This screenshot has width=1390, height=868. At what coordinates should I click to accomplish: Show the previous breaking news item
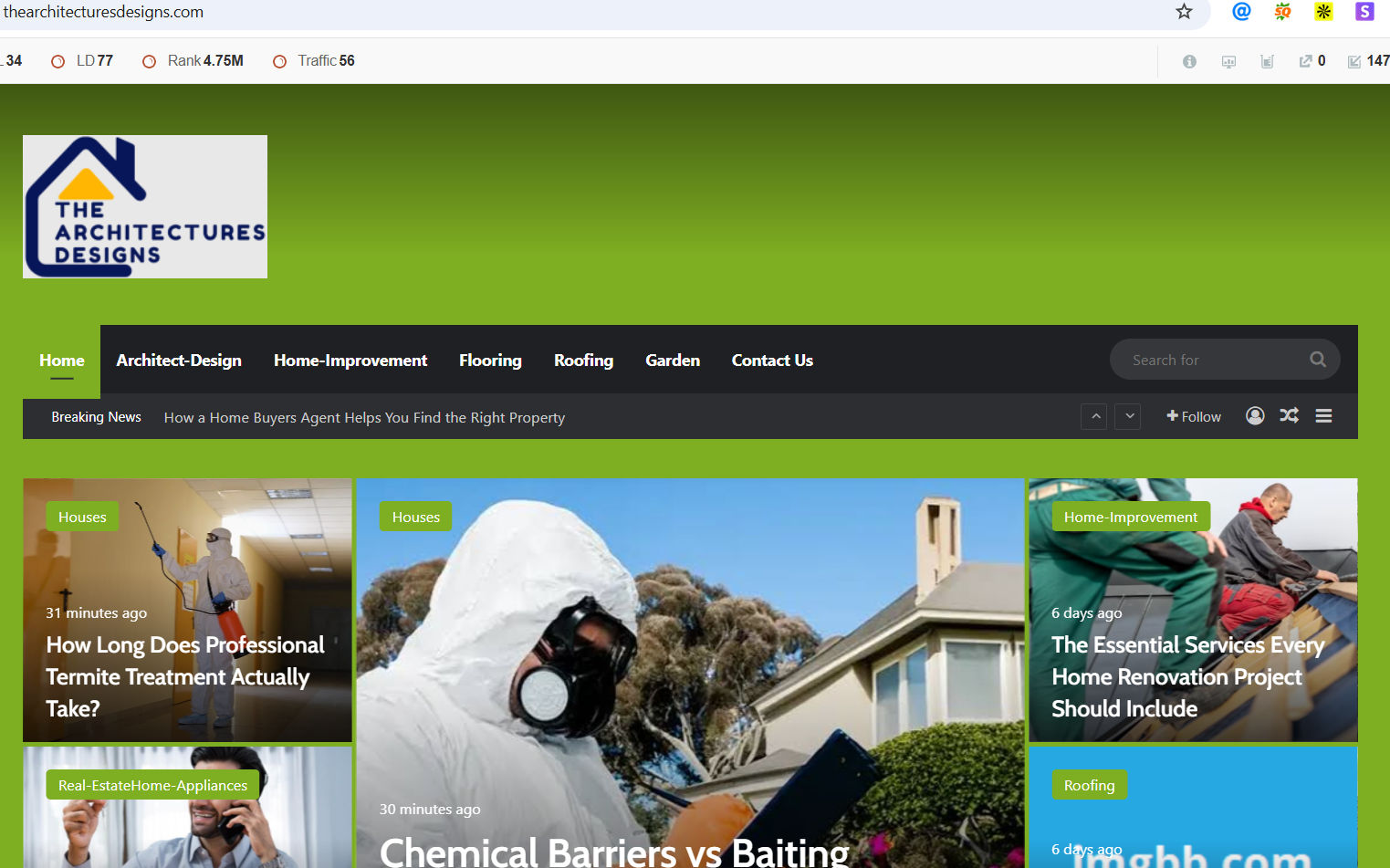[x=1095, y=416]
